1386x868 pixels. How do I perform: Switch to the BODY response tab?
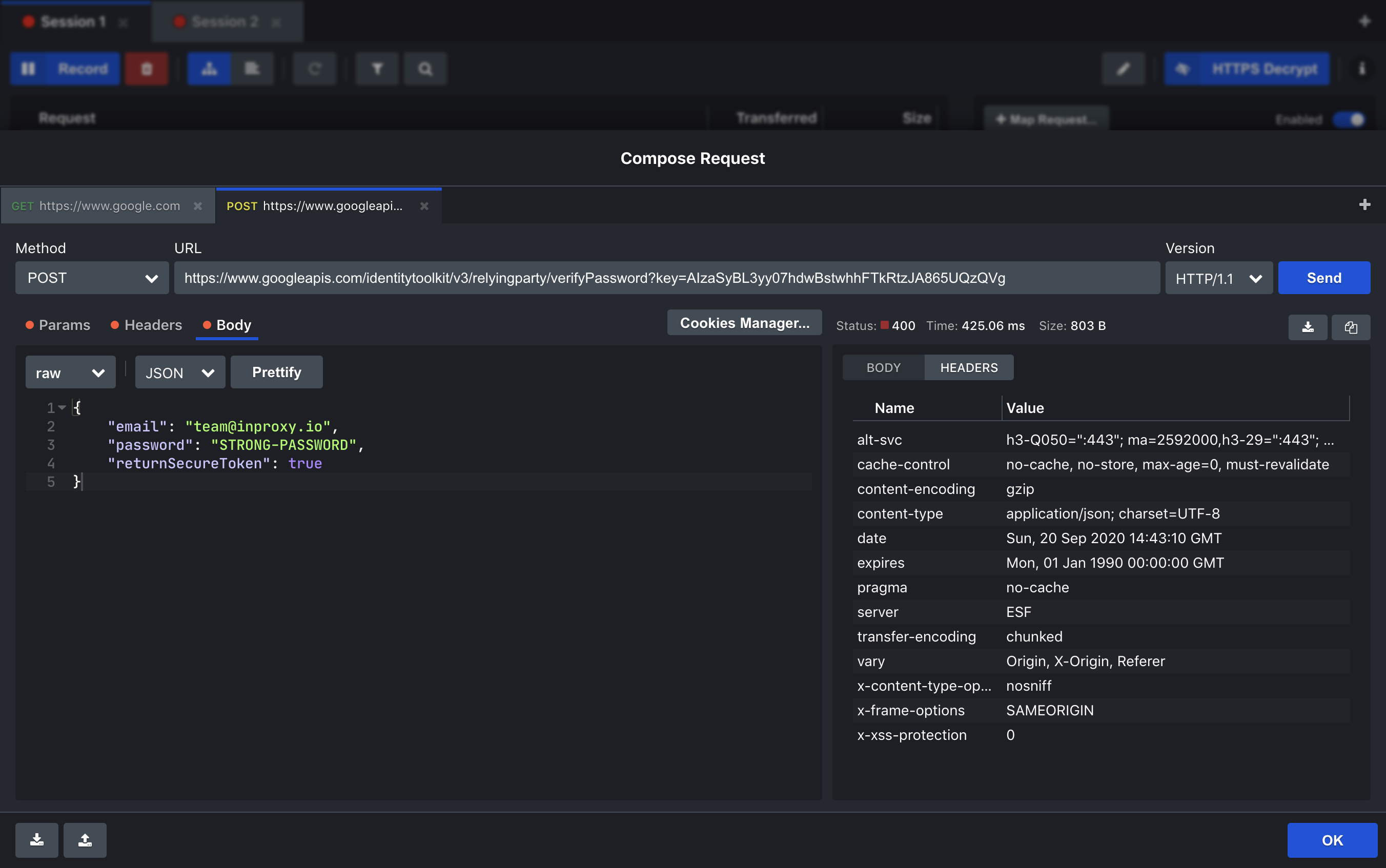pyautogui.click(x=882, y=367)
